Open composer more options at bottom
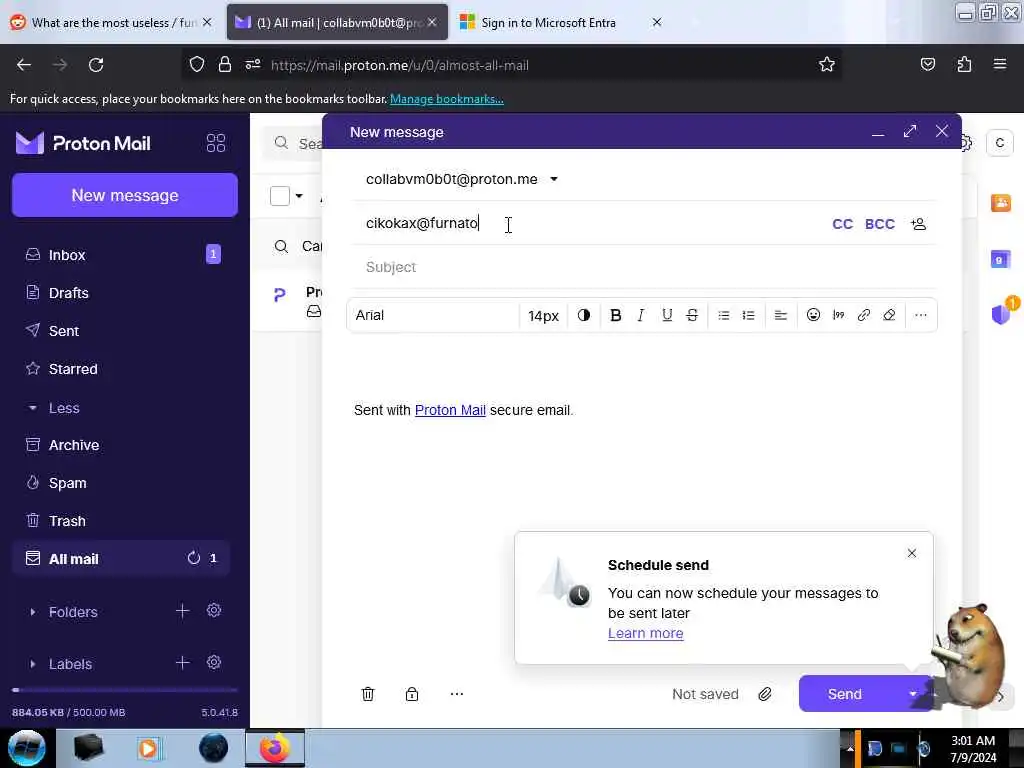 [456, 694]
